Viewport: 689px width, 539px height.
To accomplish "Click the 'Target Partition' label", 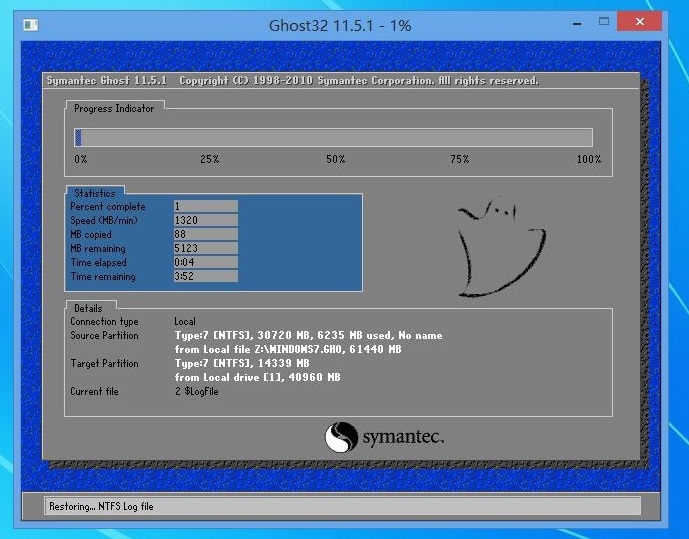I will 104,363.
